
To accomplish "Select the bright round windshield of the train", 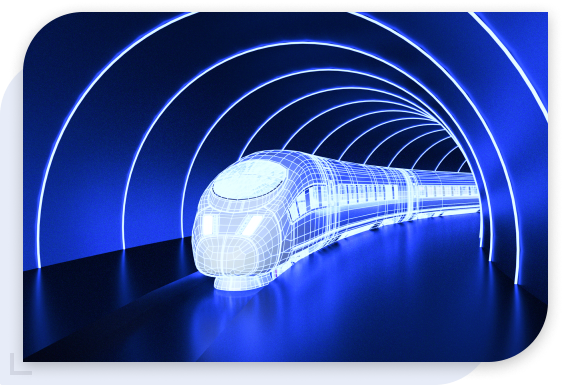I will 248,179.
